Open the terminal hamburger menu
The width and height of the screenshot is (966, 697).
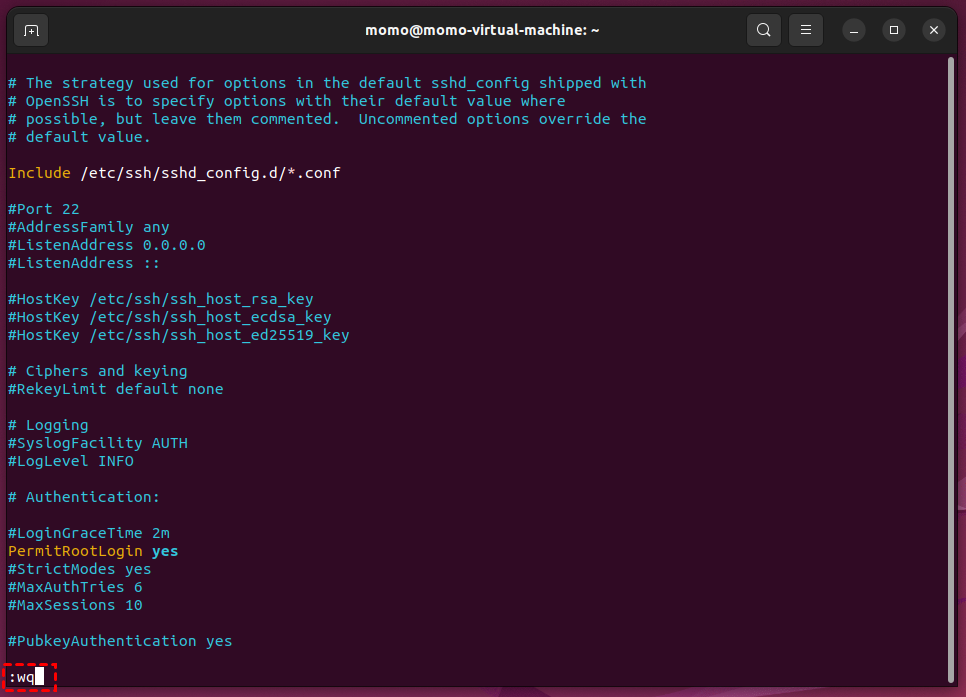tap(806, 30)
